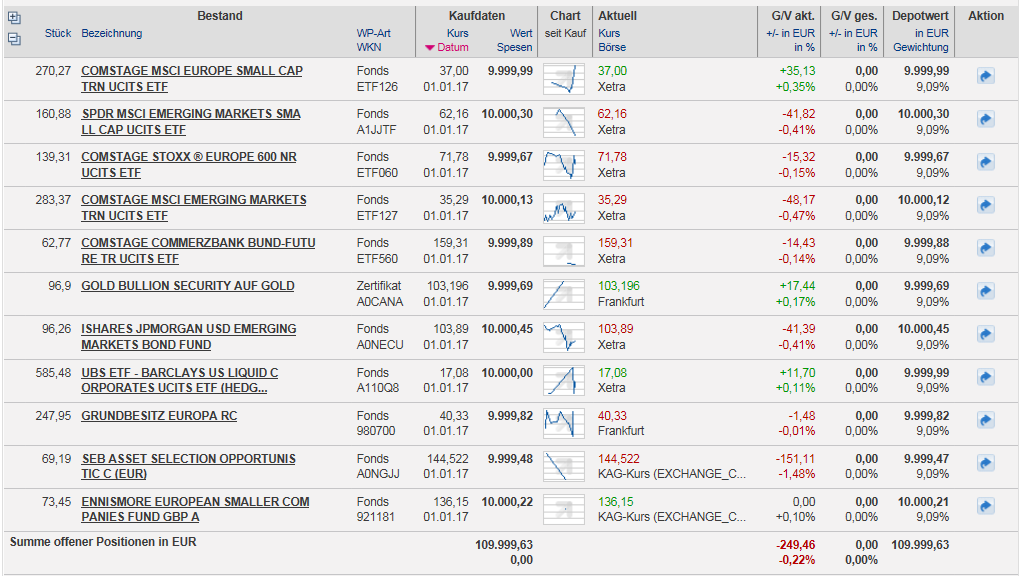Image resolution: width=1027 pixels, height=576 pixels.
Task: Sort by WKN column header
Action: pyautogui.click(x=369, y=47)
